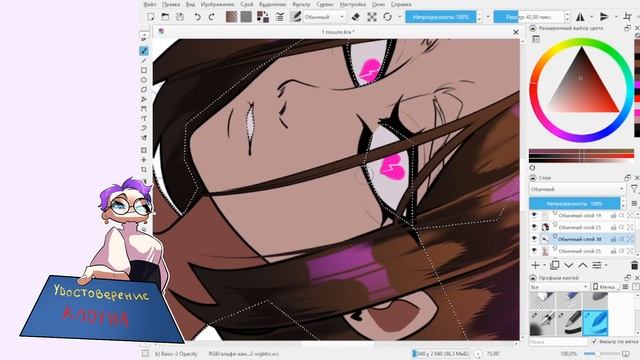Viewport: 640px width, 360px height.
Task: Move layer up with arrow button
Action: 583,265
